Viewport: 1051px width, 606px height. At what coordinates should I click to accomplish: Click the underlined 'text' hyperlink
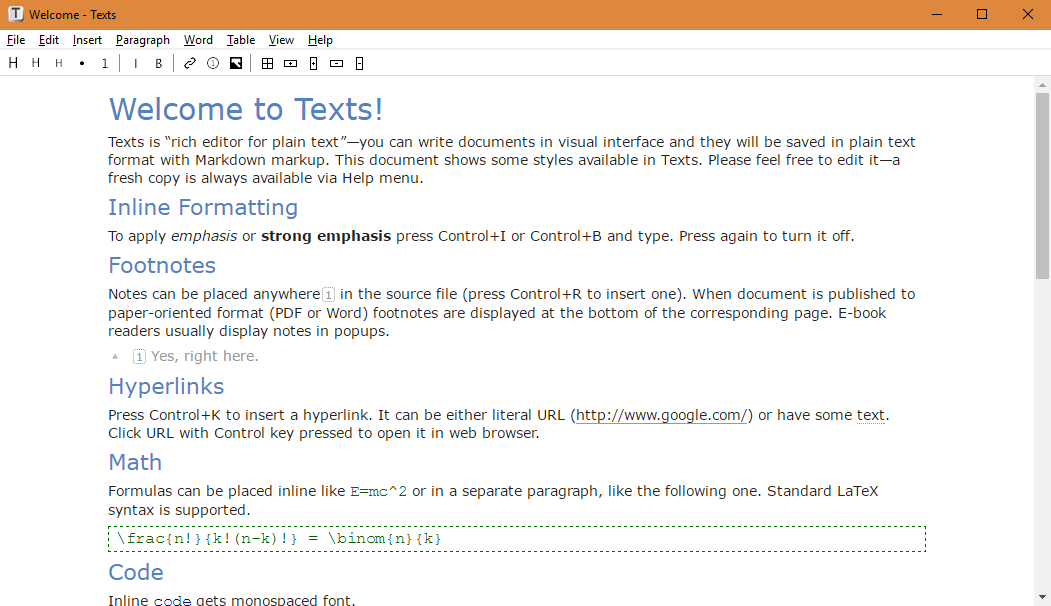870,415
